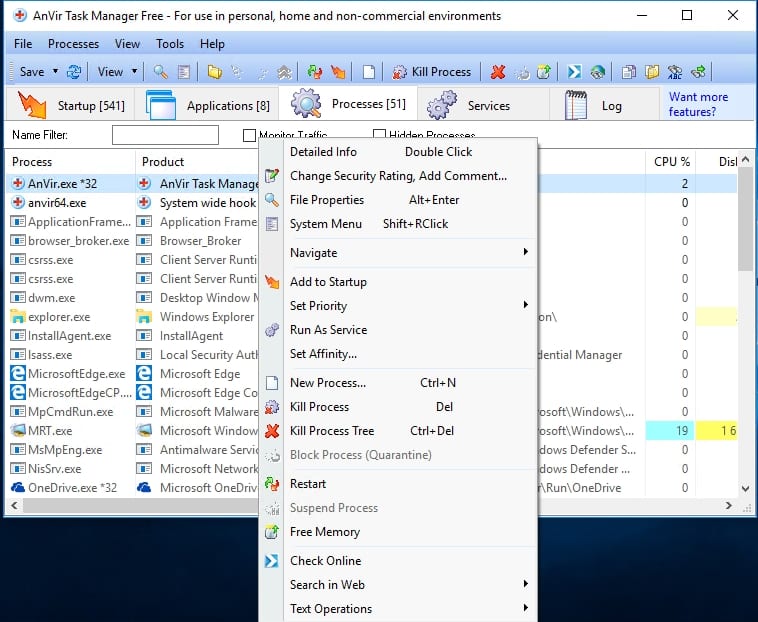Viewport: 758px width, 622px height.
Task: Click the vertical scrollbar up arrow
Action: 745,159
